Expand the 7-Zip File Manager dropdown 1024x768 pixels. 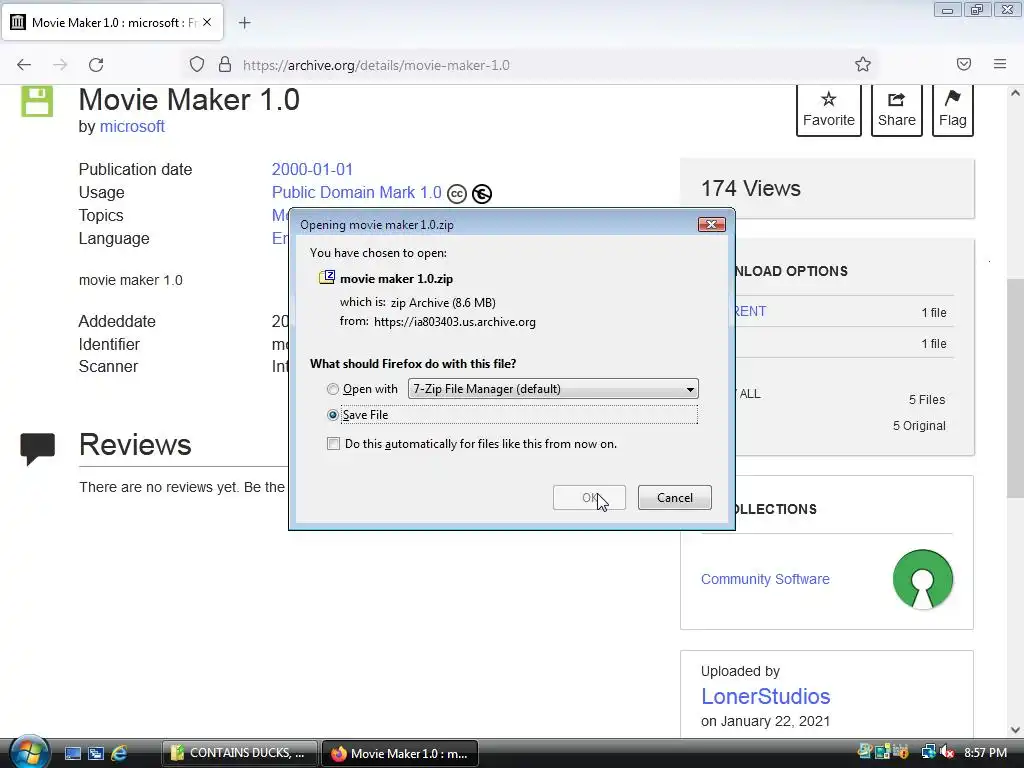553,389
